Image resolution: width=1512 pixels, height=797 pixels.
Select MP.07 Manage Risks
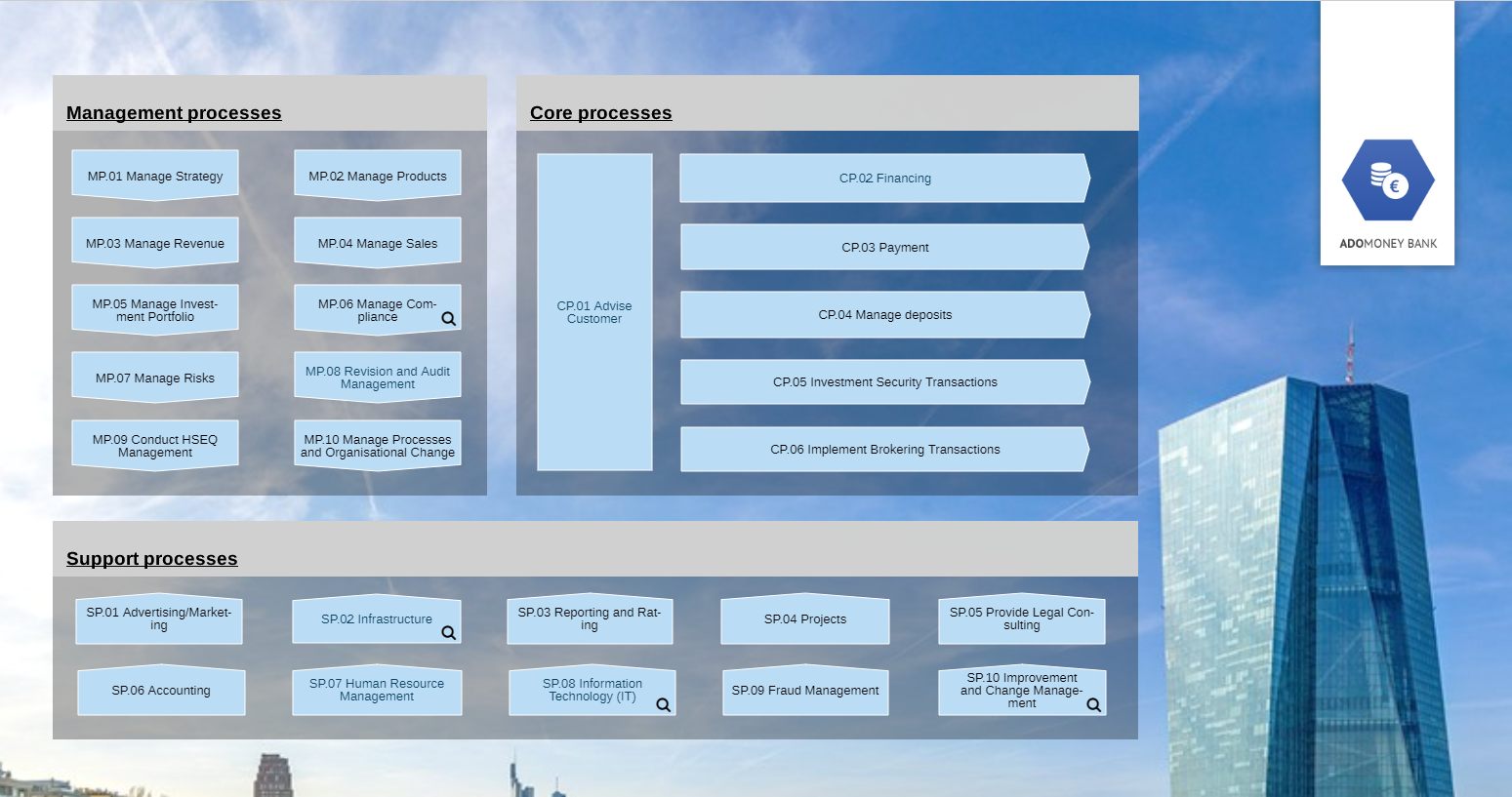coord(154,378)
